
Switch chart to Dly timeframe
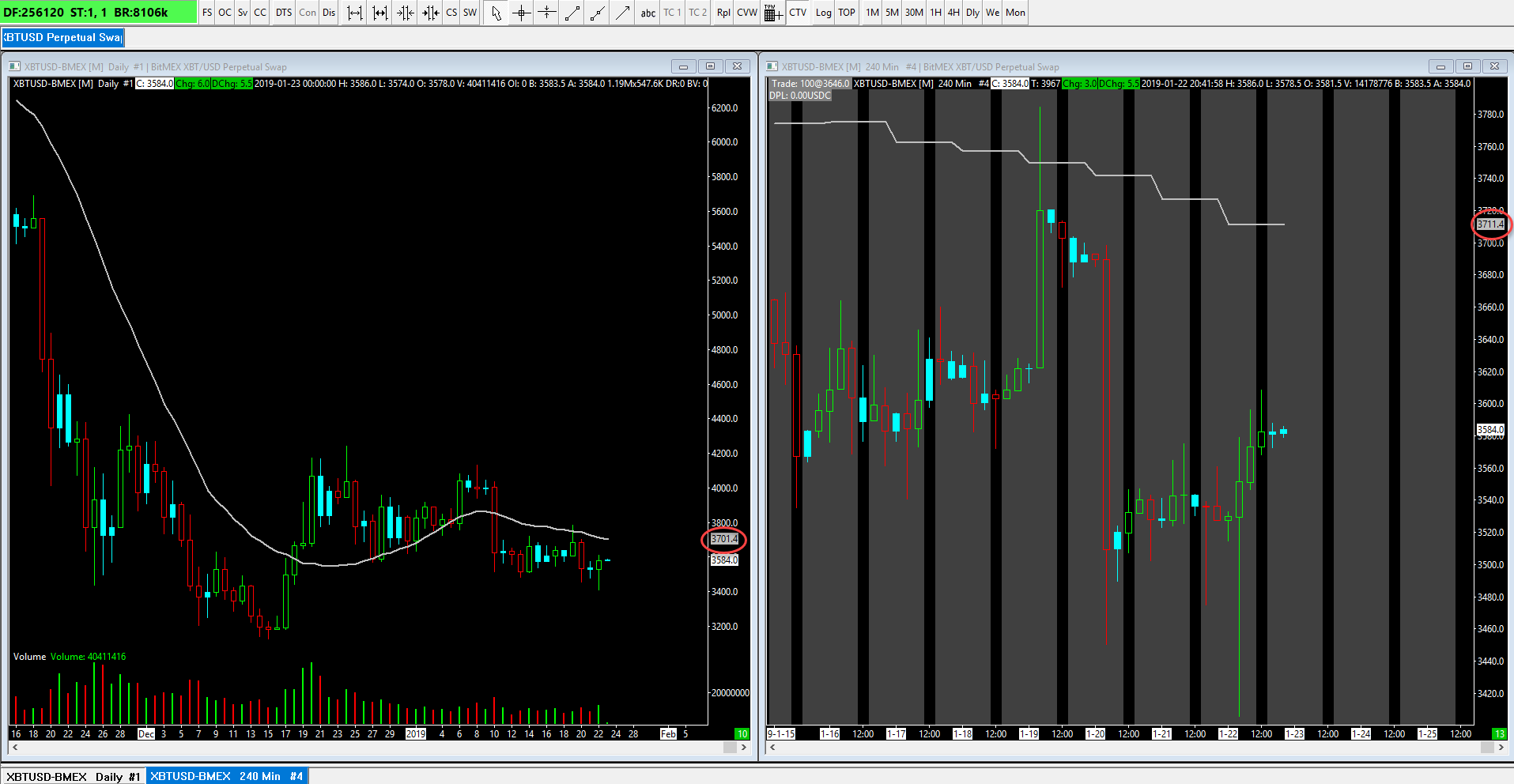[x=972, y=13]
